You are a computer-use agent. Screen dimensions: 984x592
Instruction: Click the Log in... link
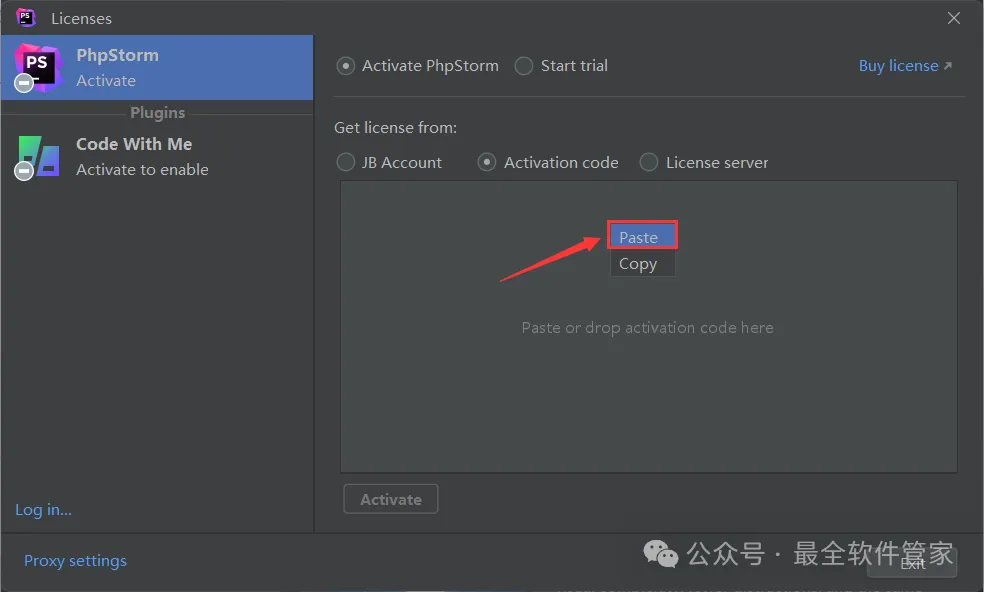coord(43,510)
